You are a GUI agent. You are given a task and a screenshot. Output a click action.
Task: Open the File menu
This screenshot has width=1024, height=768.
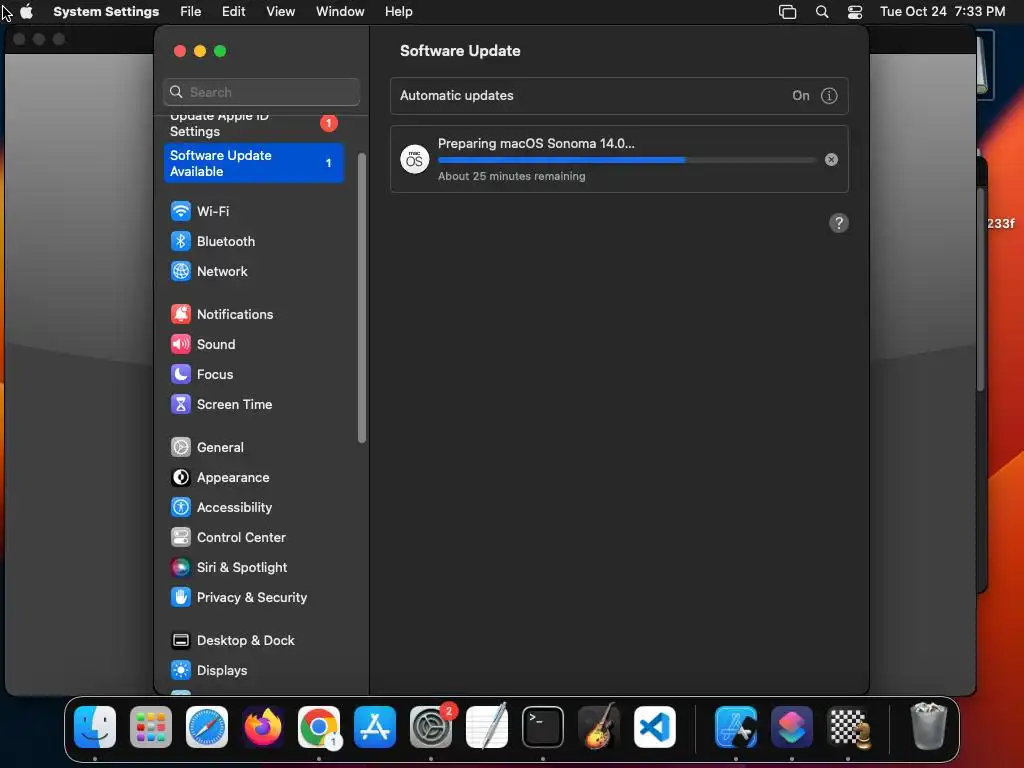[x=191, y=12]
